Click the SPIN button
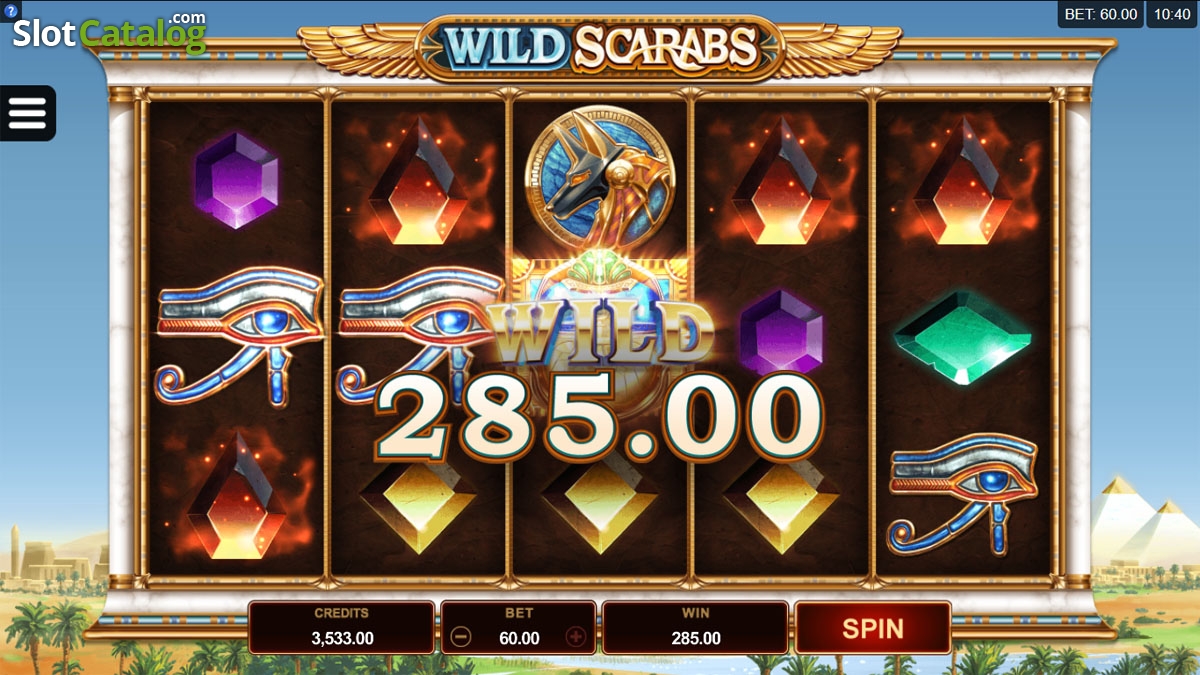Viewport: 1200px width, 675px height. 872,628
